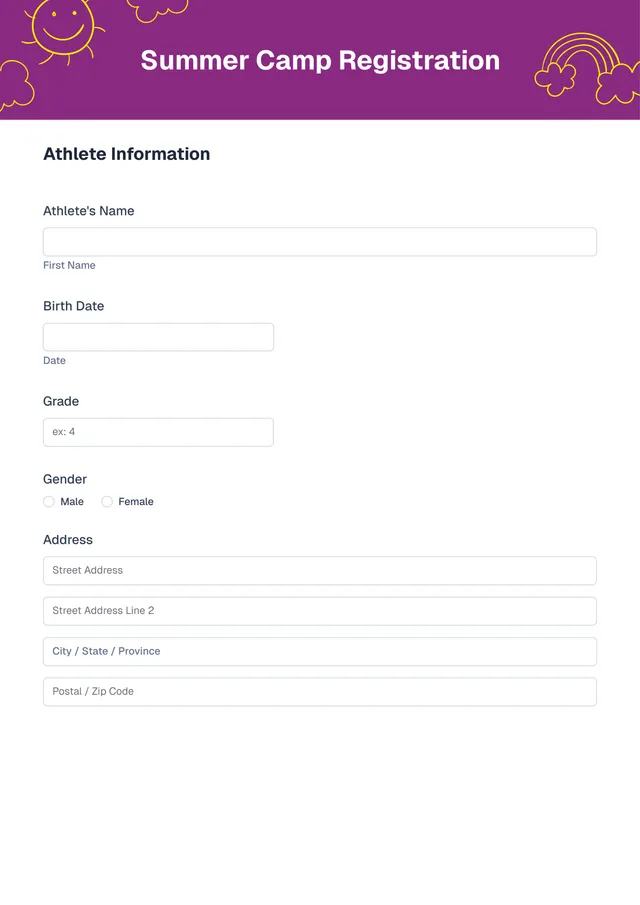Viewport: 640px width, 905px height.
Task: Click the Postal / Zip Code field
Action: coord(318,691)
